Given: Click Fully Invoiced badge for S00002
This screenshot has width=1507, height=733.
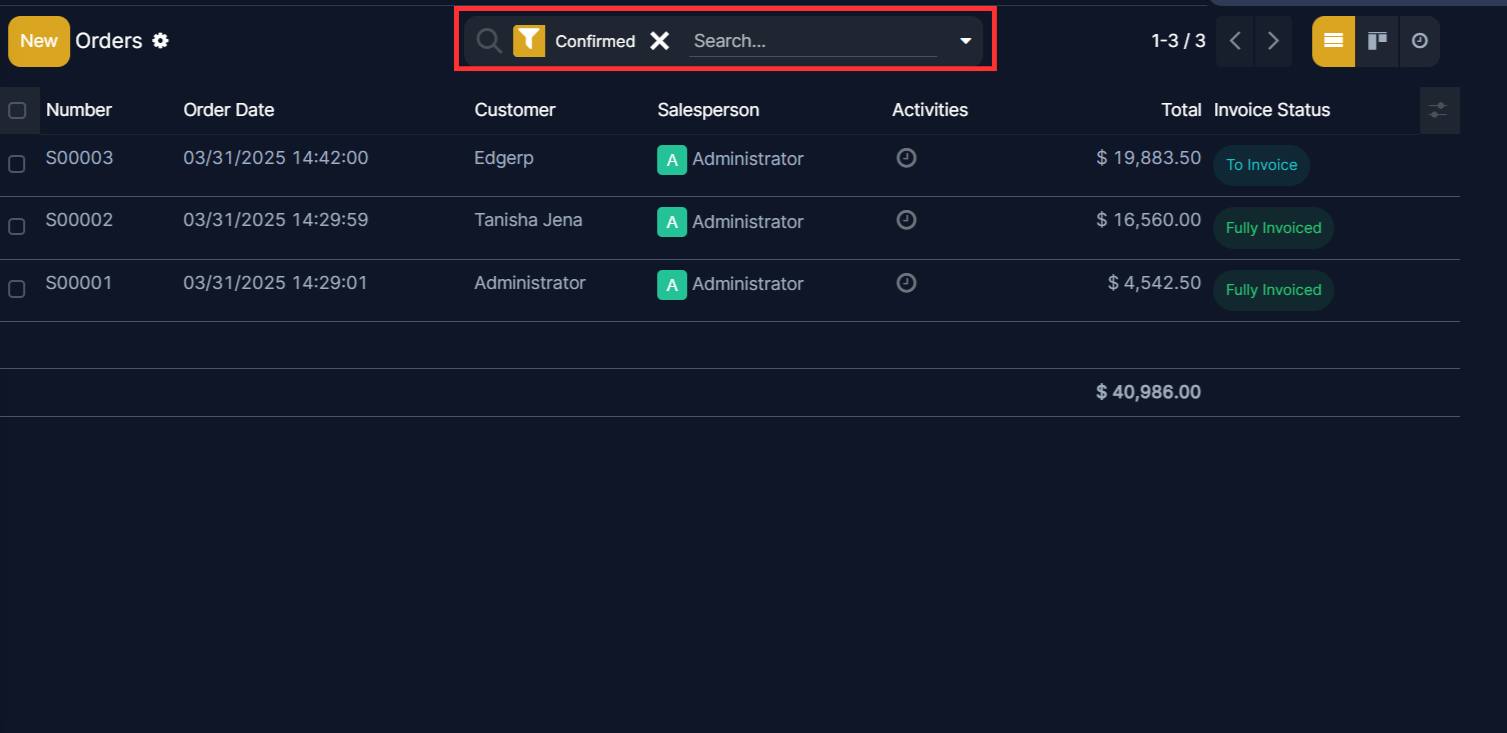Looking at the screenshot, I should click(x=1273, y=228).
